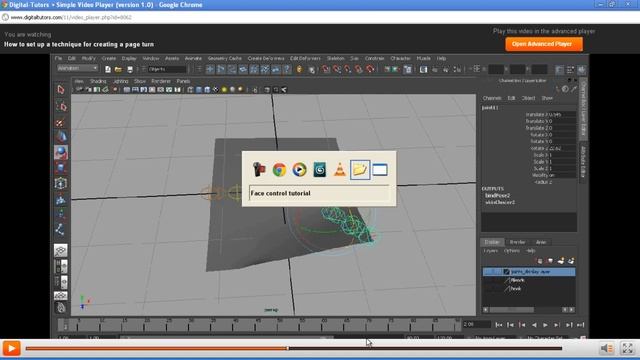The width and height of the screenshot is (640, 360).
Task: Open the File menu in Maya
Action: (x=58, y=58)
